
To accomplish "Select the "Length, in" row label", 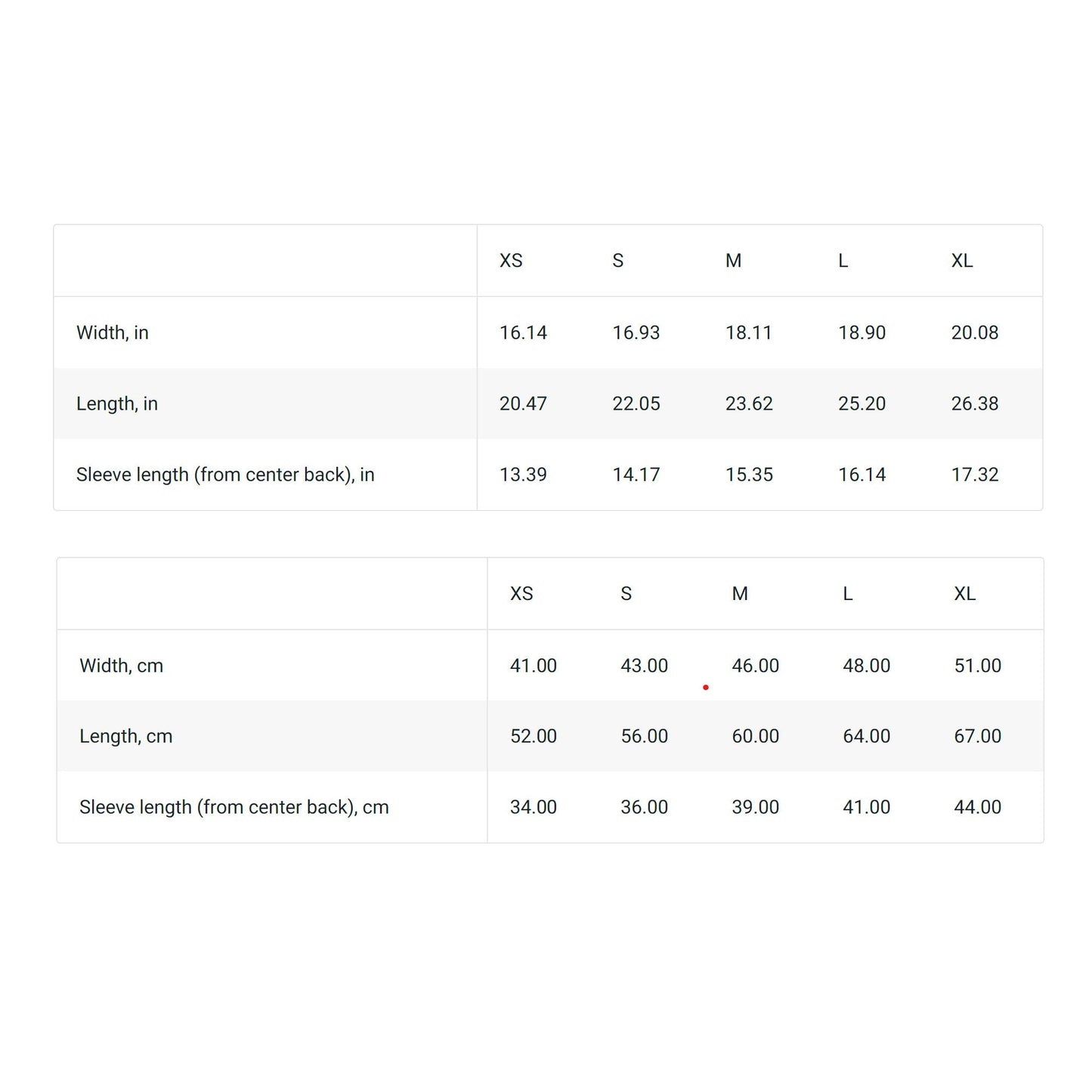I will (117, 404).
